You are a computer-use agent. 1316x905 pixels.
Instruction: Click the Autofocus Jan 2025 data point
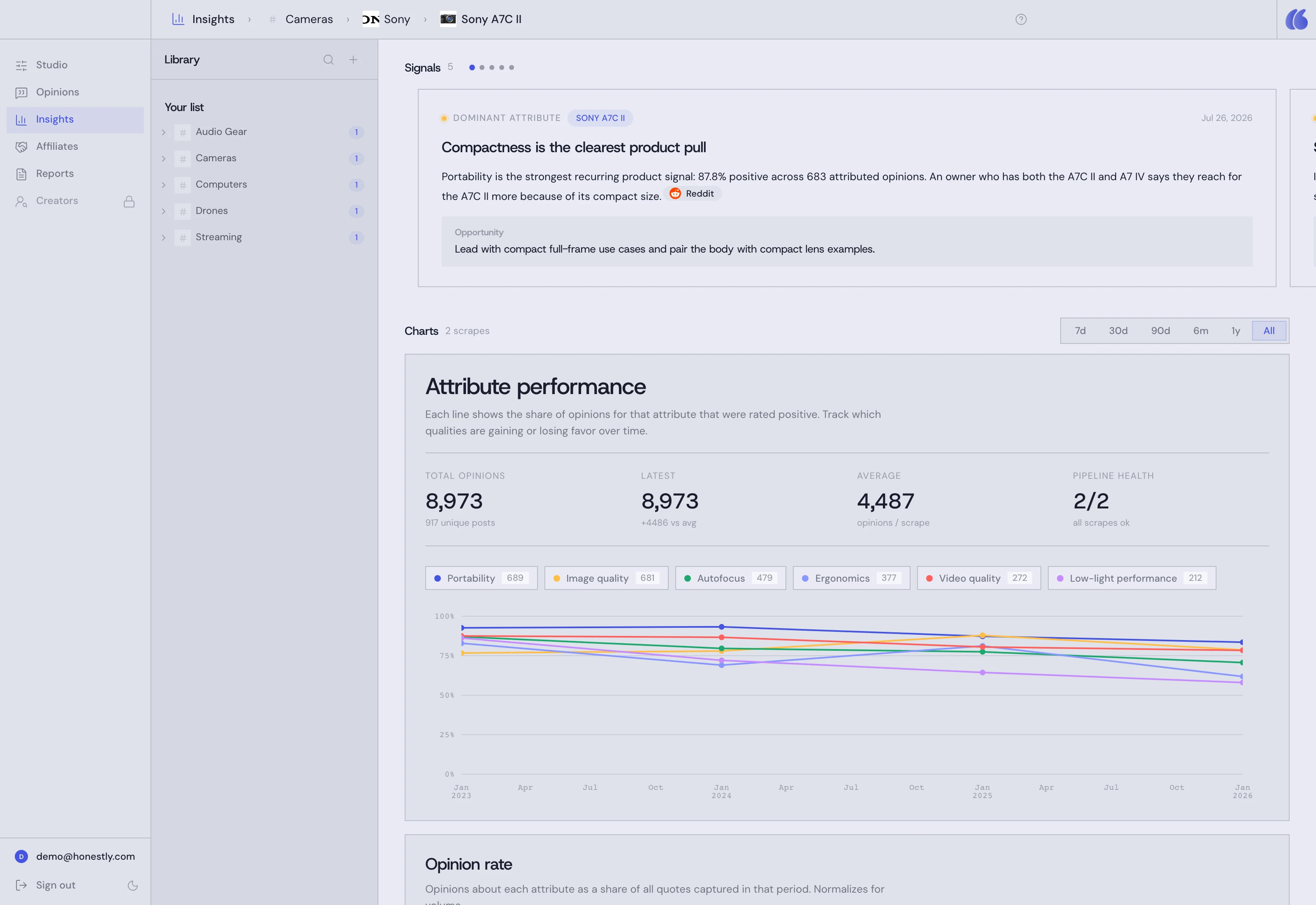pos(982,652)
